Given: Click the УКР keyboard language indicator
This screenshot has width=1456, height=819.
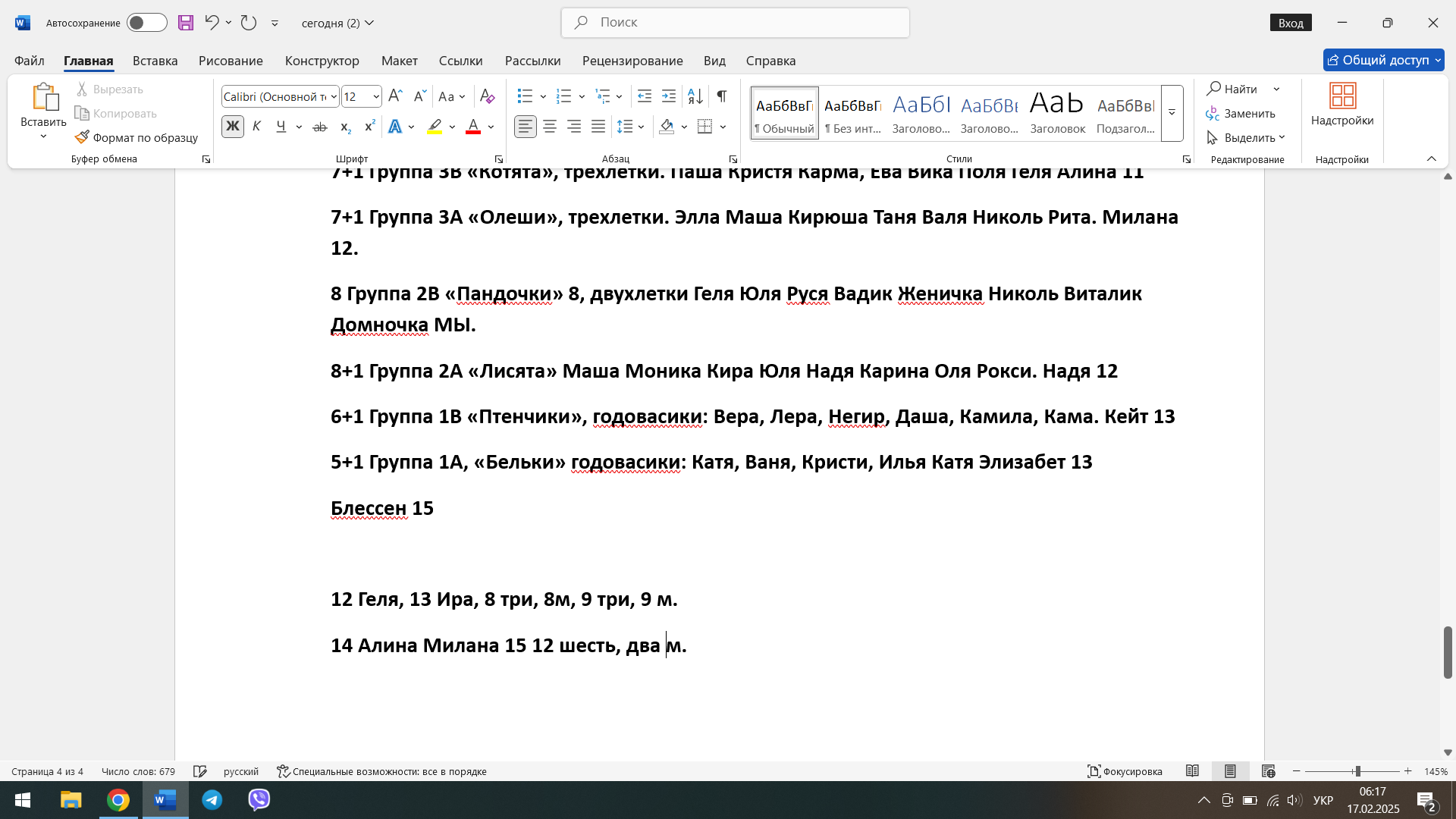Looking at the screenshot, I should click(x=1323, y=800).
